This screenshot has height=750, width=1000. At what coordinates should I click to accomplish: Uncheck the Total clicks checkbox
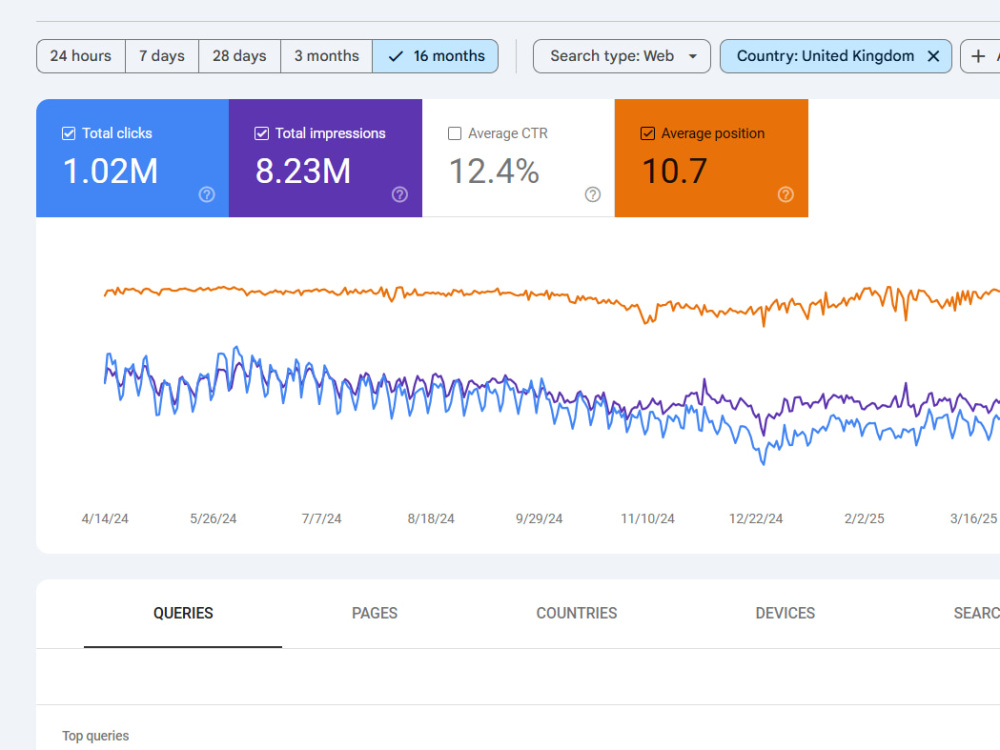tap(68, 133)
